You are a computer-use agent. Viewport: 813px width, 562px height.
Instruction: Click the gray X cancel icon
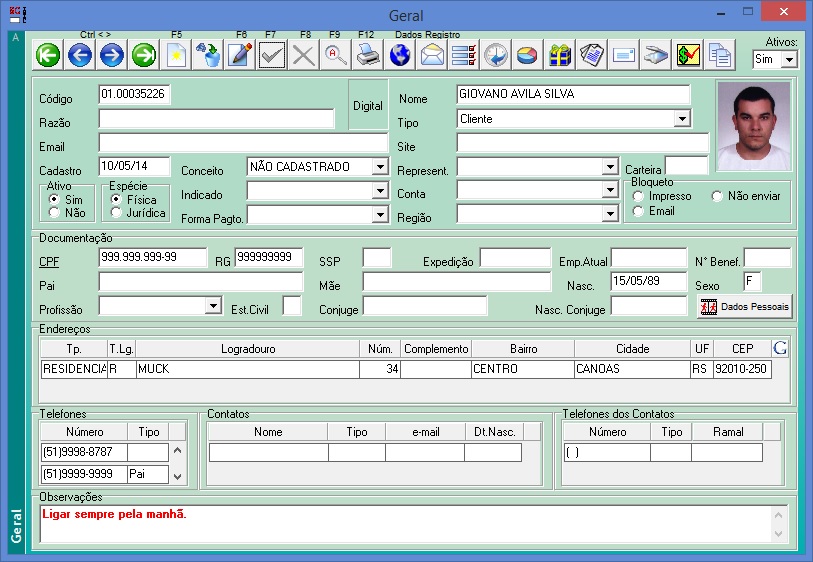coord(304,55)
